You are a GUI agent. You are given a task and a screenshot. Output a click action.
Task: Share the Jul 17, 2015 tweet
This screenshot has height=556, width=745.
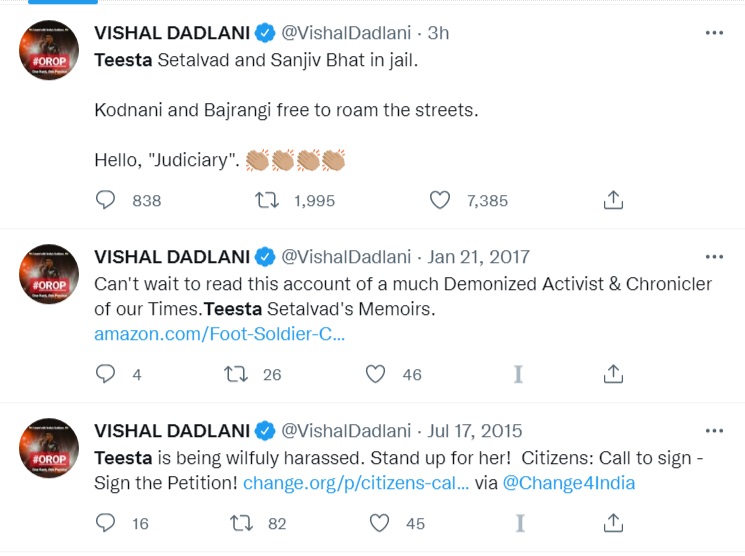(614, 522)
